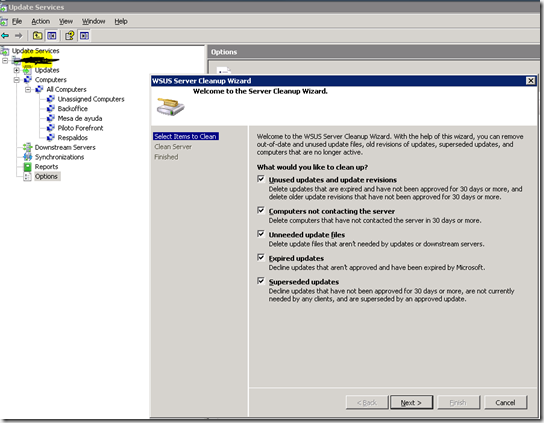This screenshot has height=423, width=544.
Task: Select Downstream Servers in the tree
Action: coord(65,147)
